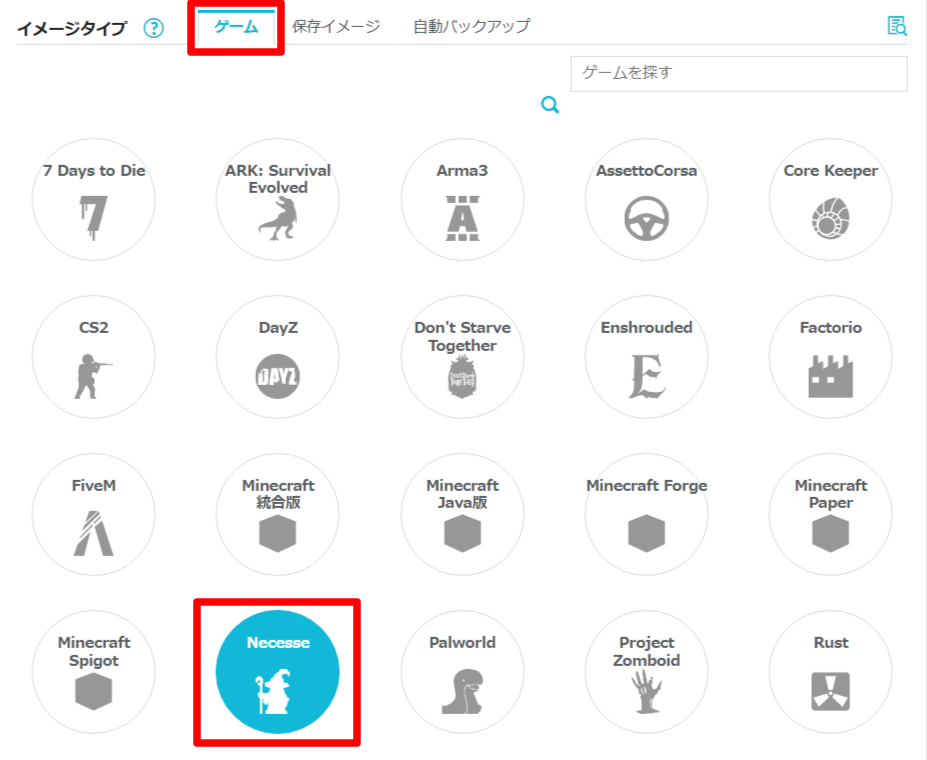Choose the Palworld dinosaur icon

pyautogui.click(x=462, y=671)
